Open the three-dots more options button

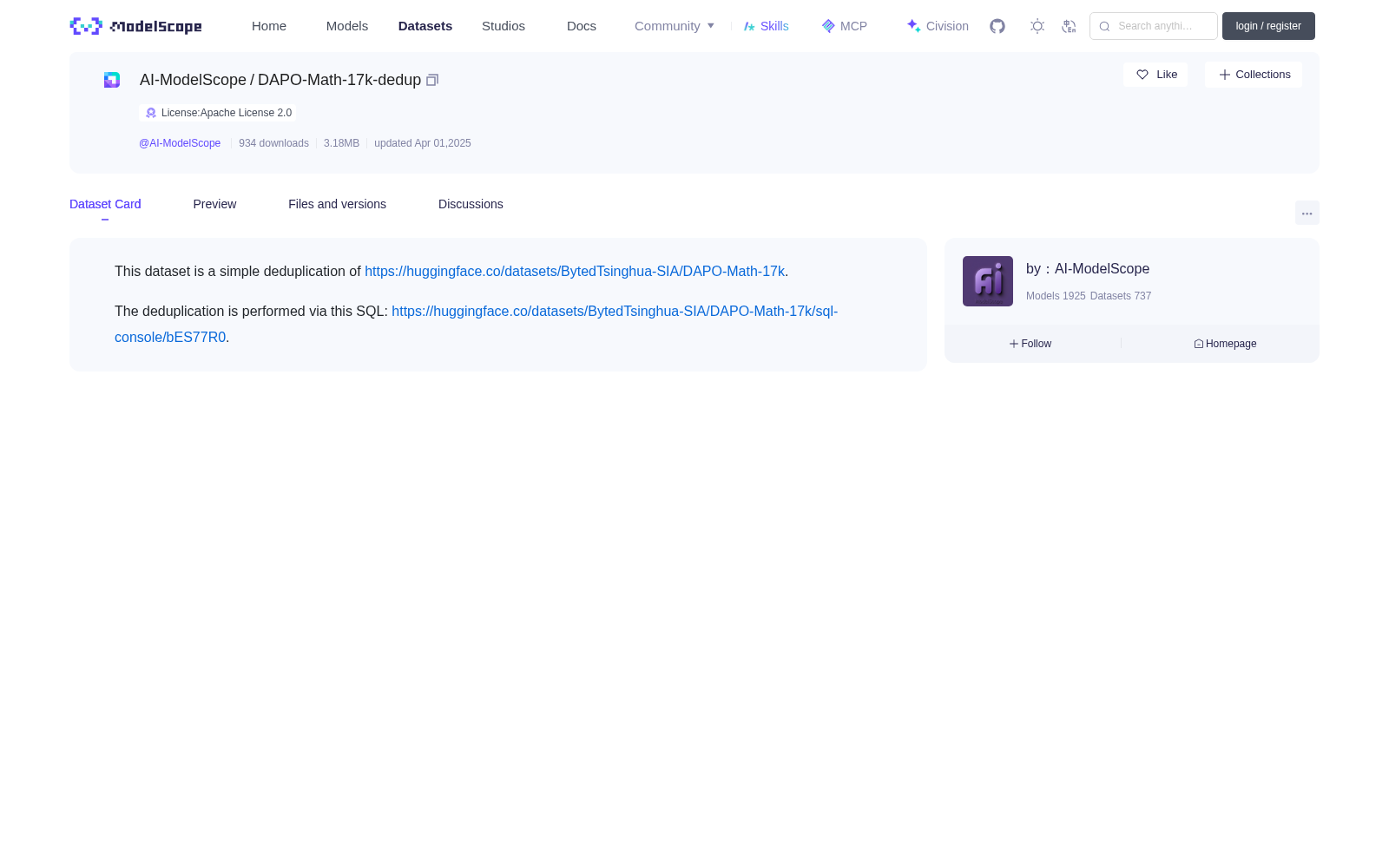1307,214
